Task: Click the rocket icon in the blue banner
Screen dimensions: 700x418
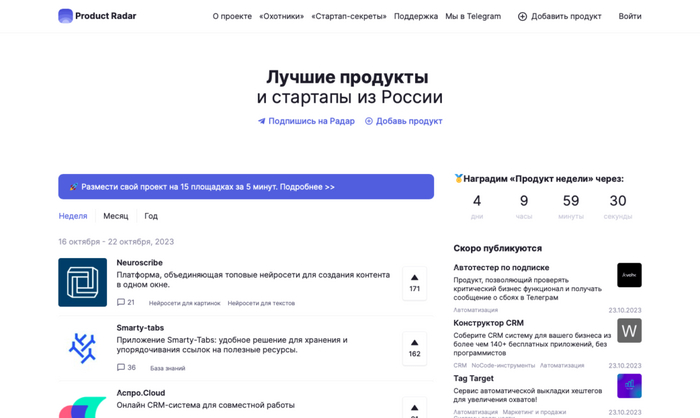Action: (74, 187)
